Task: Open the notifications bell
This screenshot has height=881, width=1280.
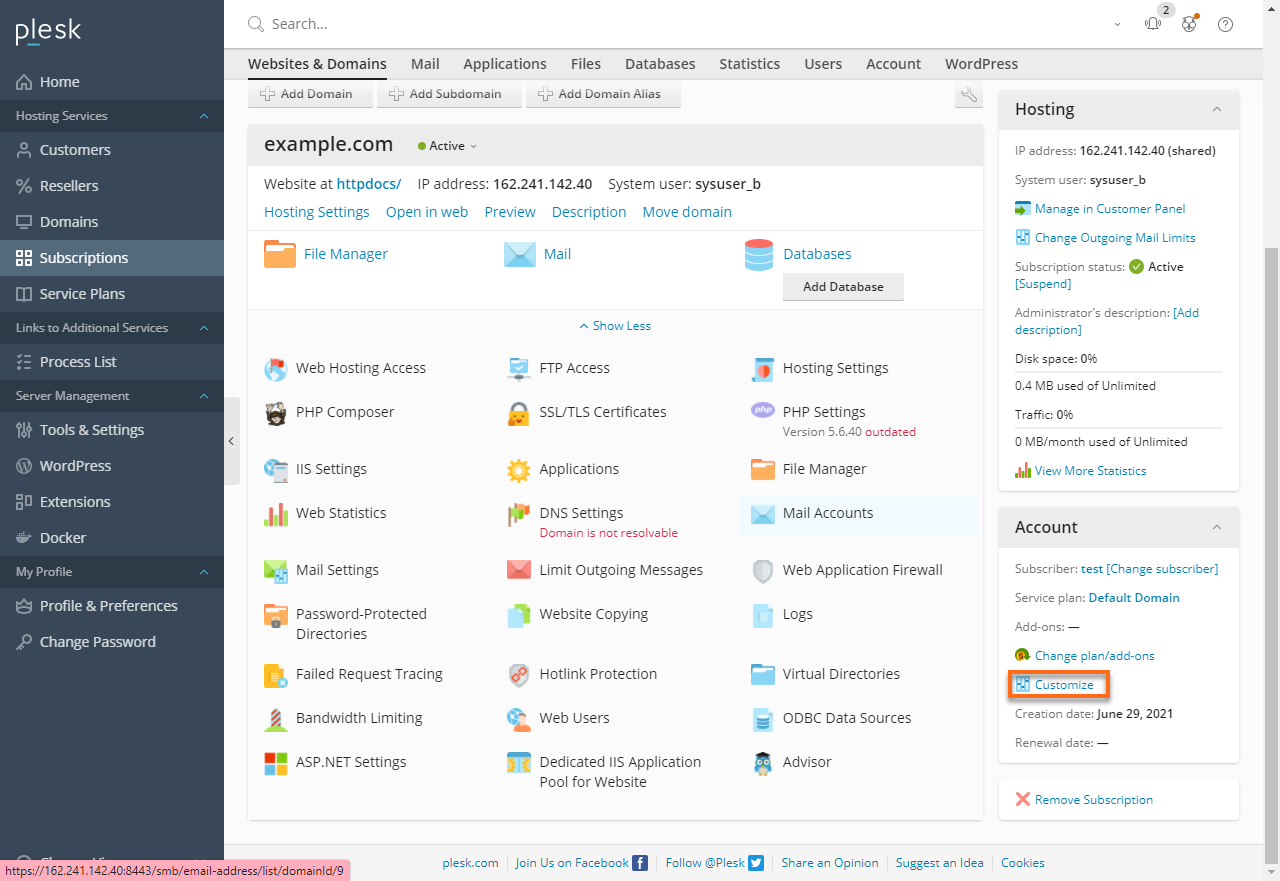Action: tap(1153, 23)
